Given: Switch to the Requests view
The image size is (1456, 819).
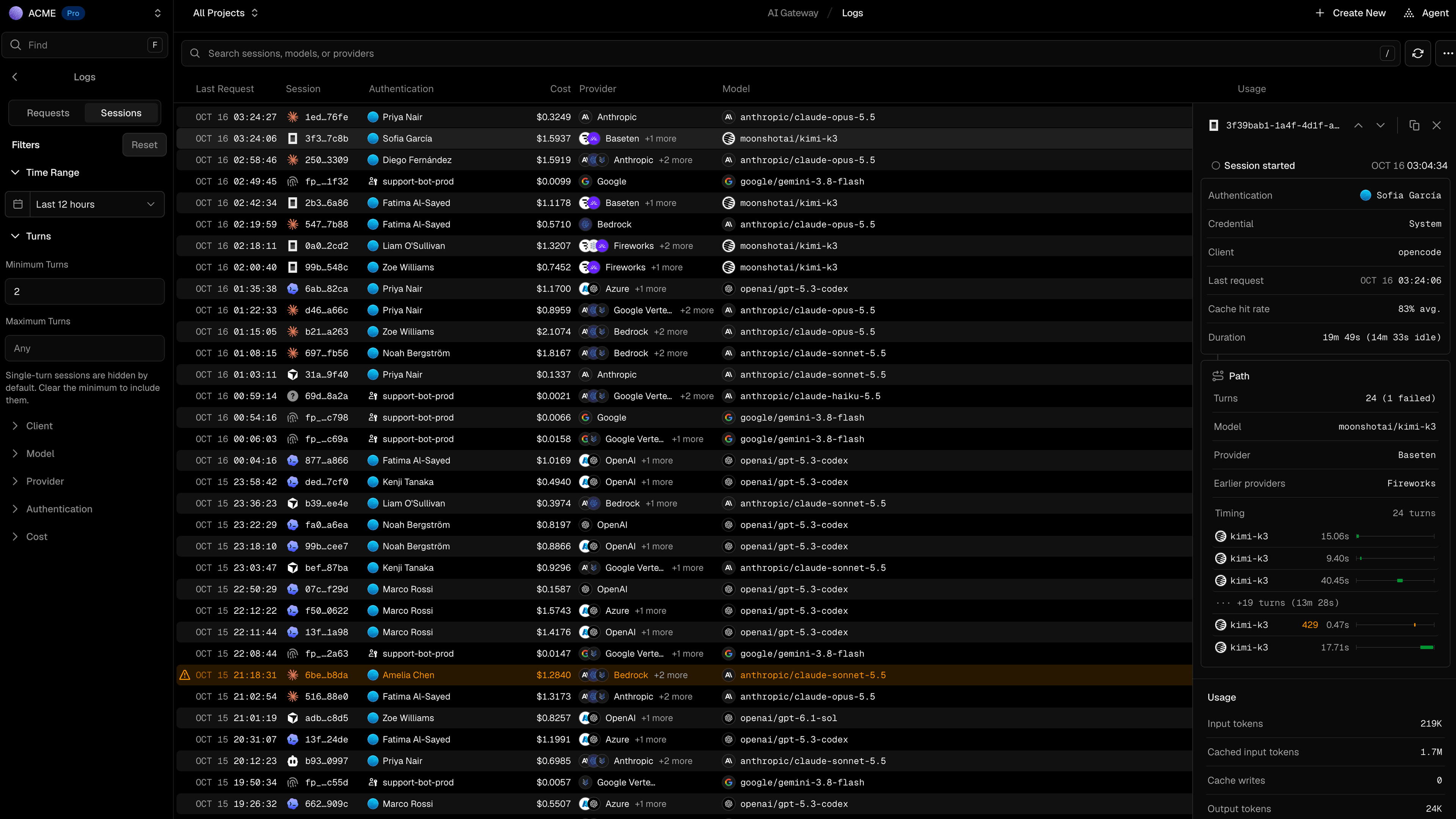Looking at the screenshot, I should 48,113.
